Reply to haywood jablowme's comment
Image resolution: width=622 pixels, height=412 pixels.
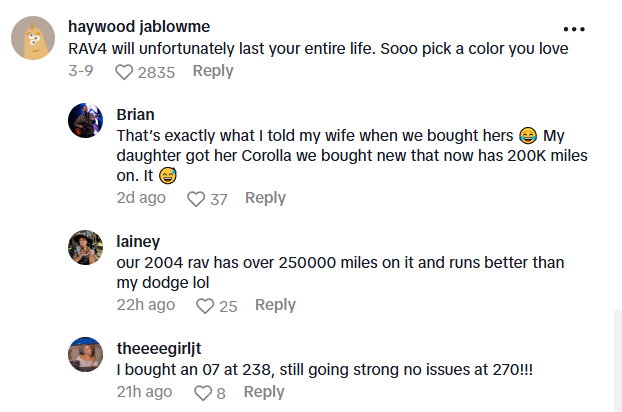pos(213,71)
